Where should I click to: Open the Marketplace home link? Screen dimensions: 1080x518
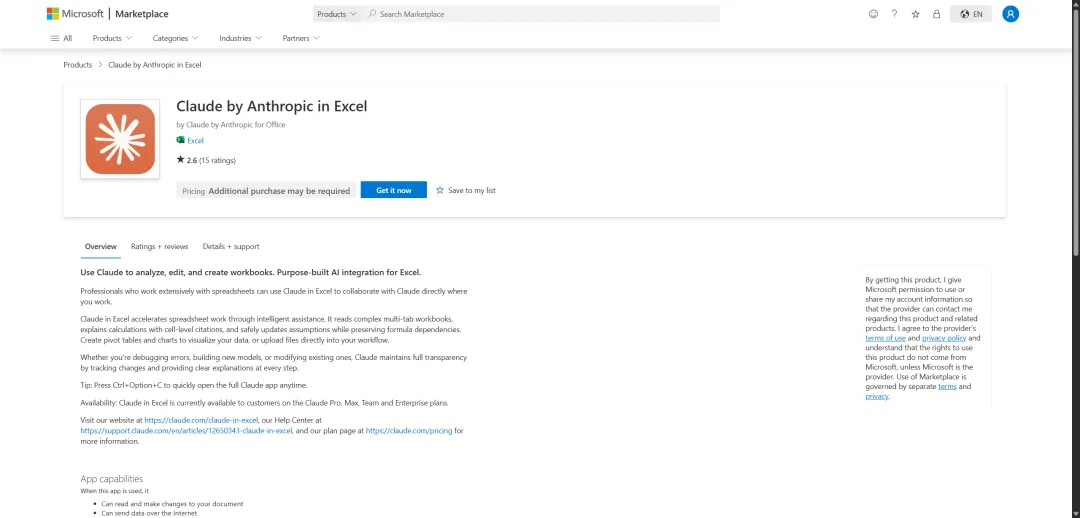[141, 14]
